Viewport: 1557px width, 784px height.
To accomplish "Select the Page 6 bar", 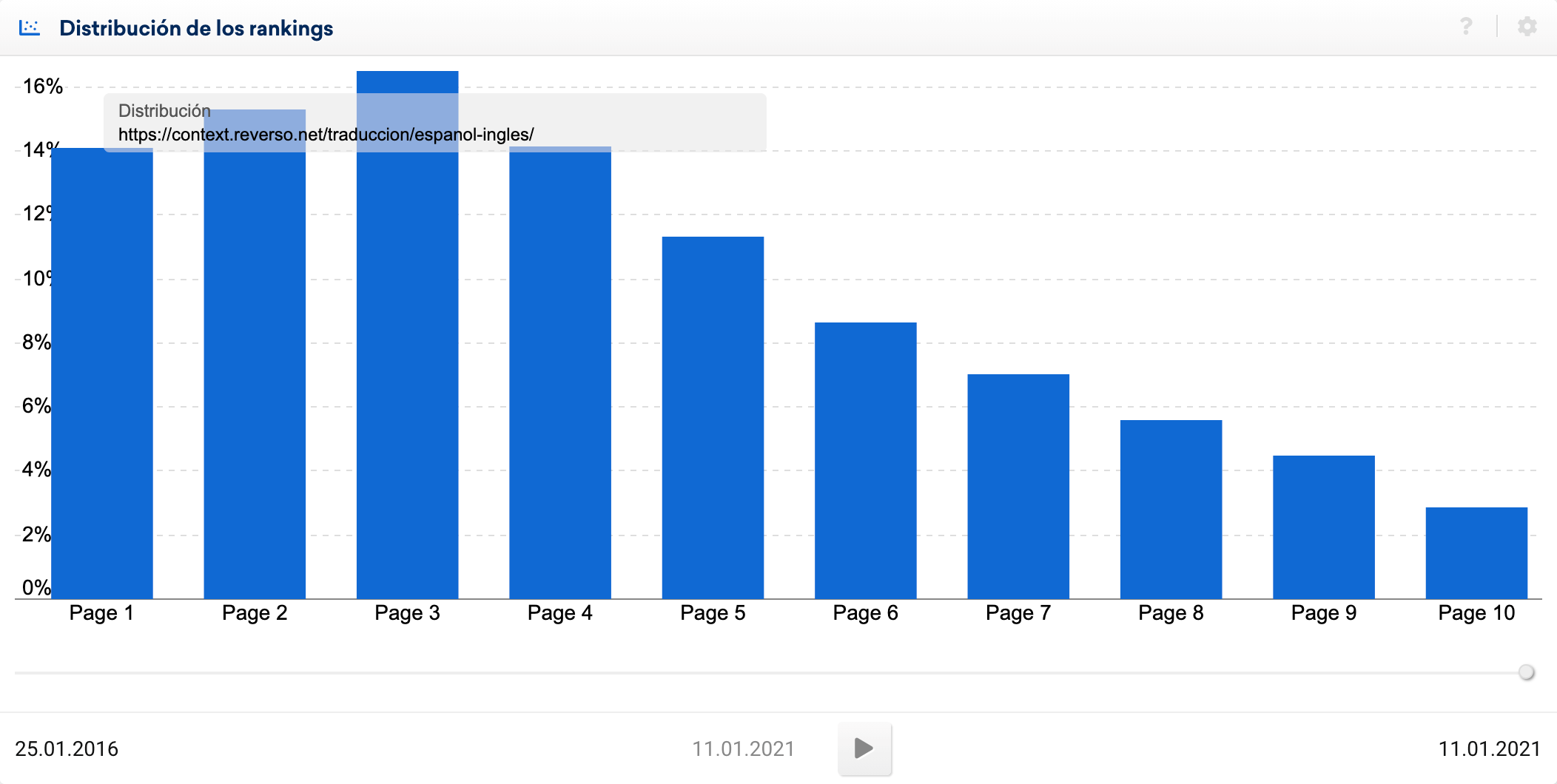I will pyautogui.click(x=865, y=460).
